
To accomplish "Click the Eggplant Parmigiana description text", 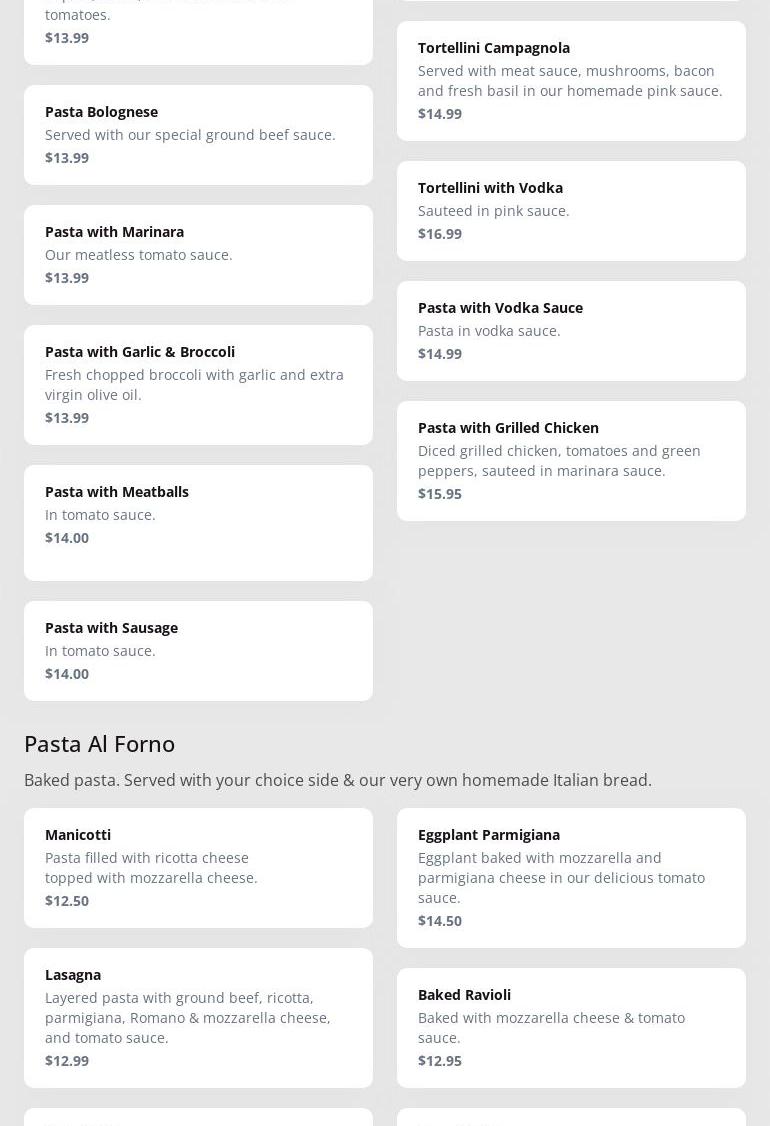I will (561, 878).
